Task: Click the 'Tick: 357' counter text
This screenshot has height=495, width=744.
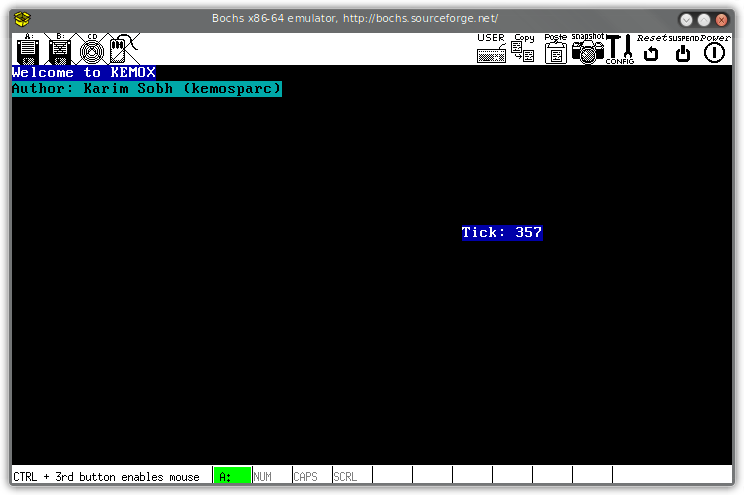Action: point(502,233)
